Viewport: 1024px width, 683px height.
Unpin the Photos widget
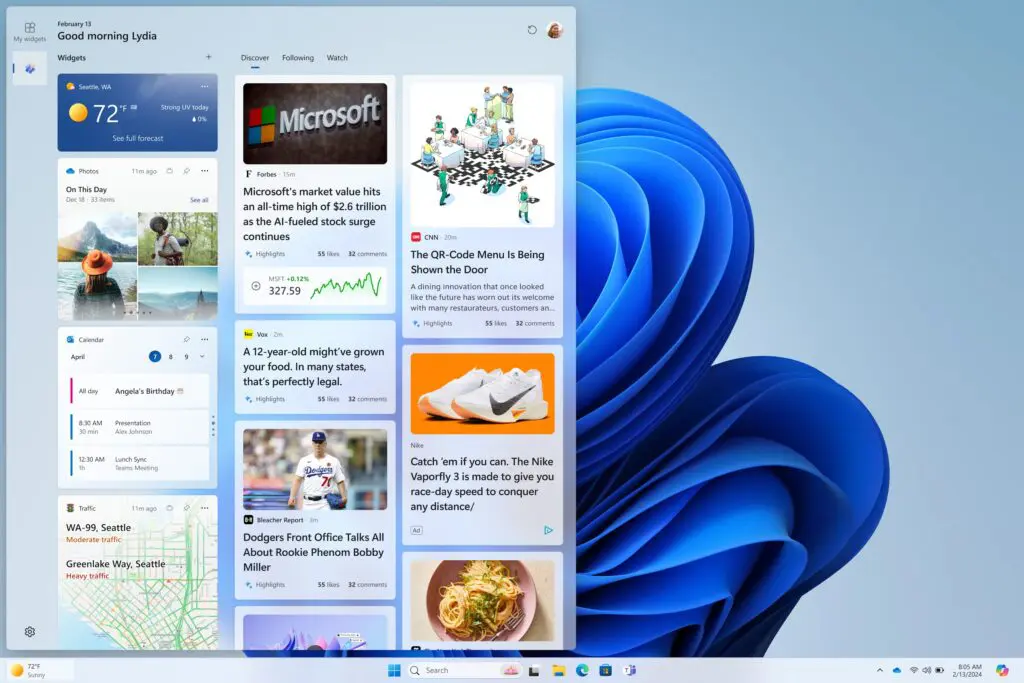186,171
